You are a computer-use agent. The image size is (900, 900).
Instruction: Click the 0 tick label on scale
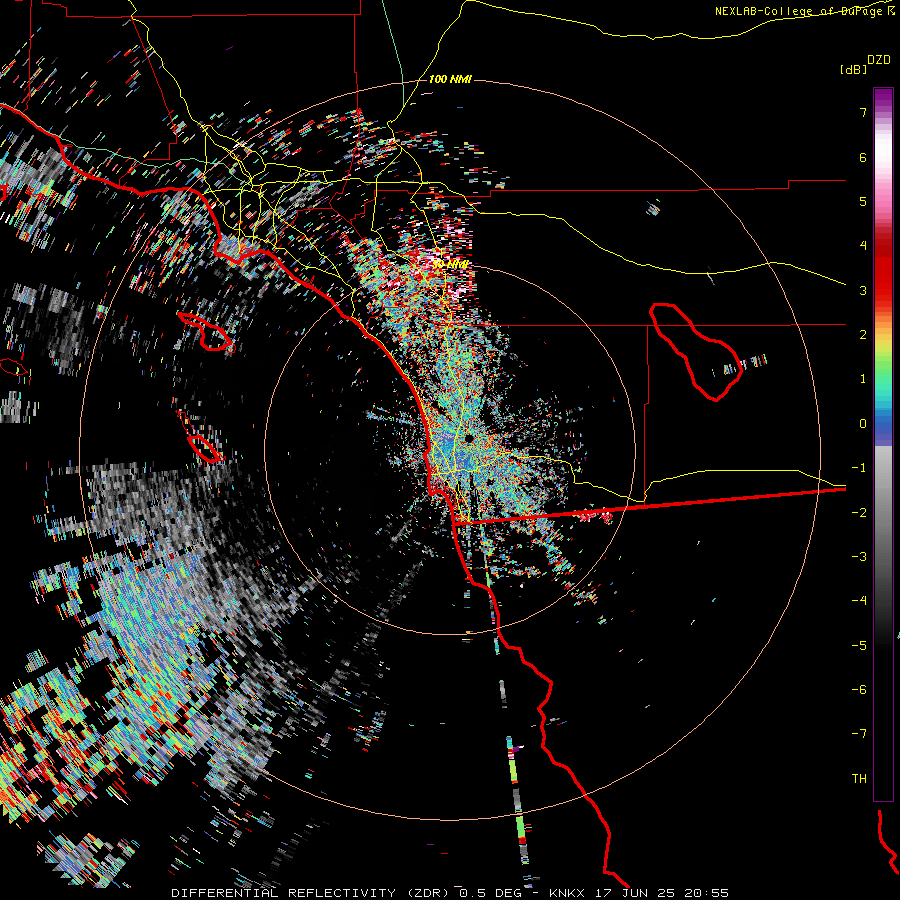(863, 424)
